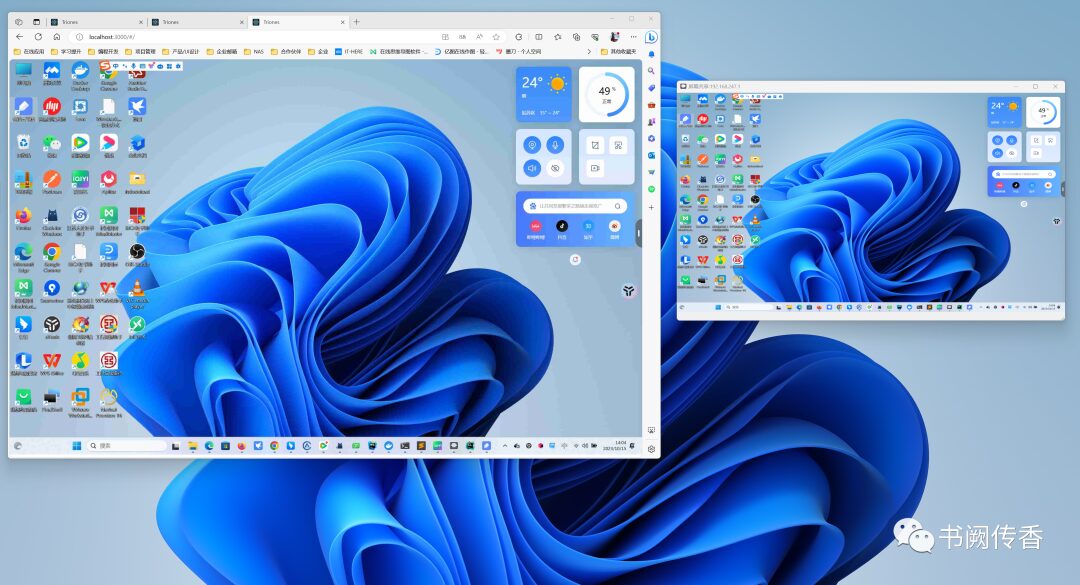Expand the system tray hidden icons chevron

505,446
